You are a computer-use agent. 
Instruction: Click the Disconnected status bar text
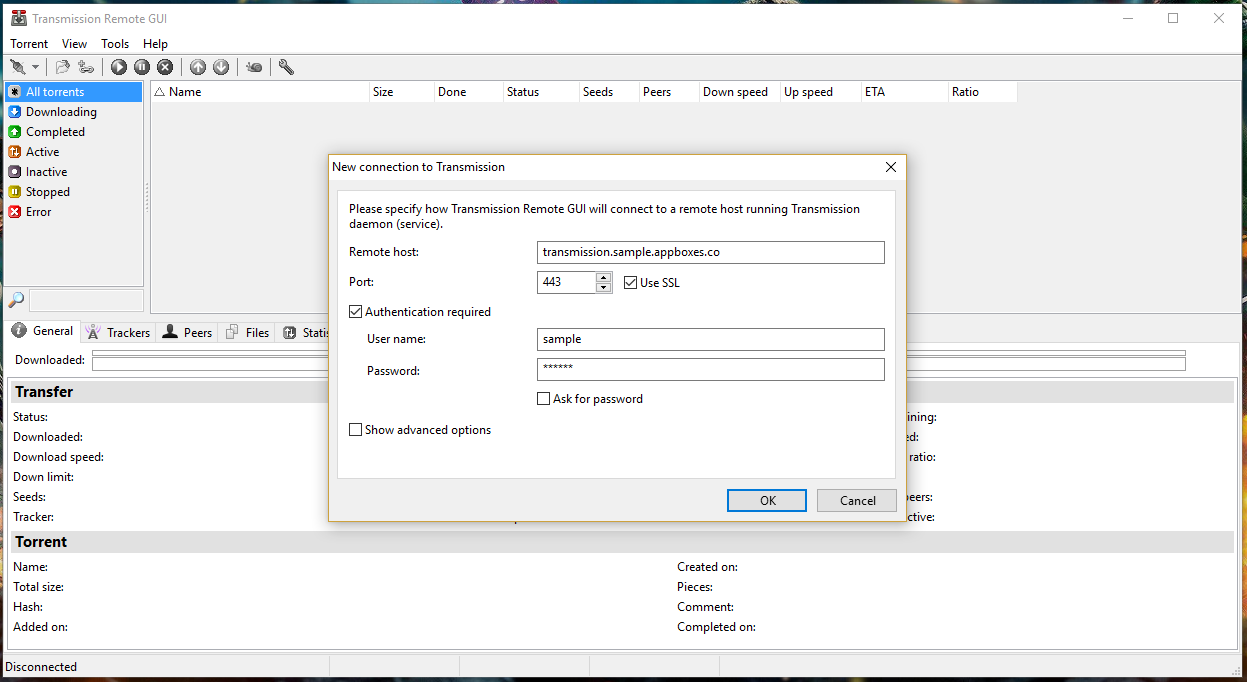[x=41, y=667]
